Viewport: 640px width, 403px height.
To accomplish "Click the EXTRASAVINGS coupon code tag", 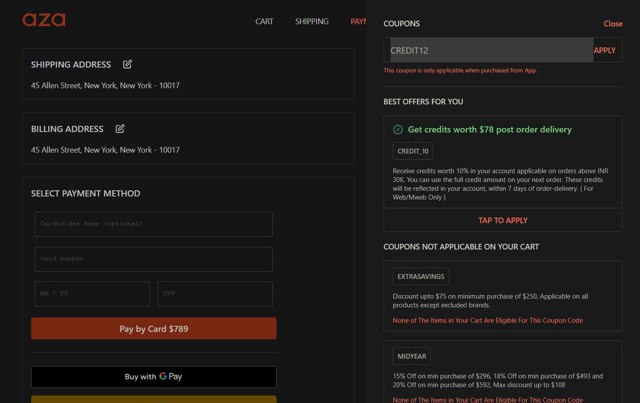I will click(421, 276).
